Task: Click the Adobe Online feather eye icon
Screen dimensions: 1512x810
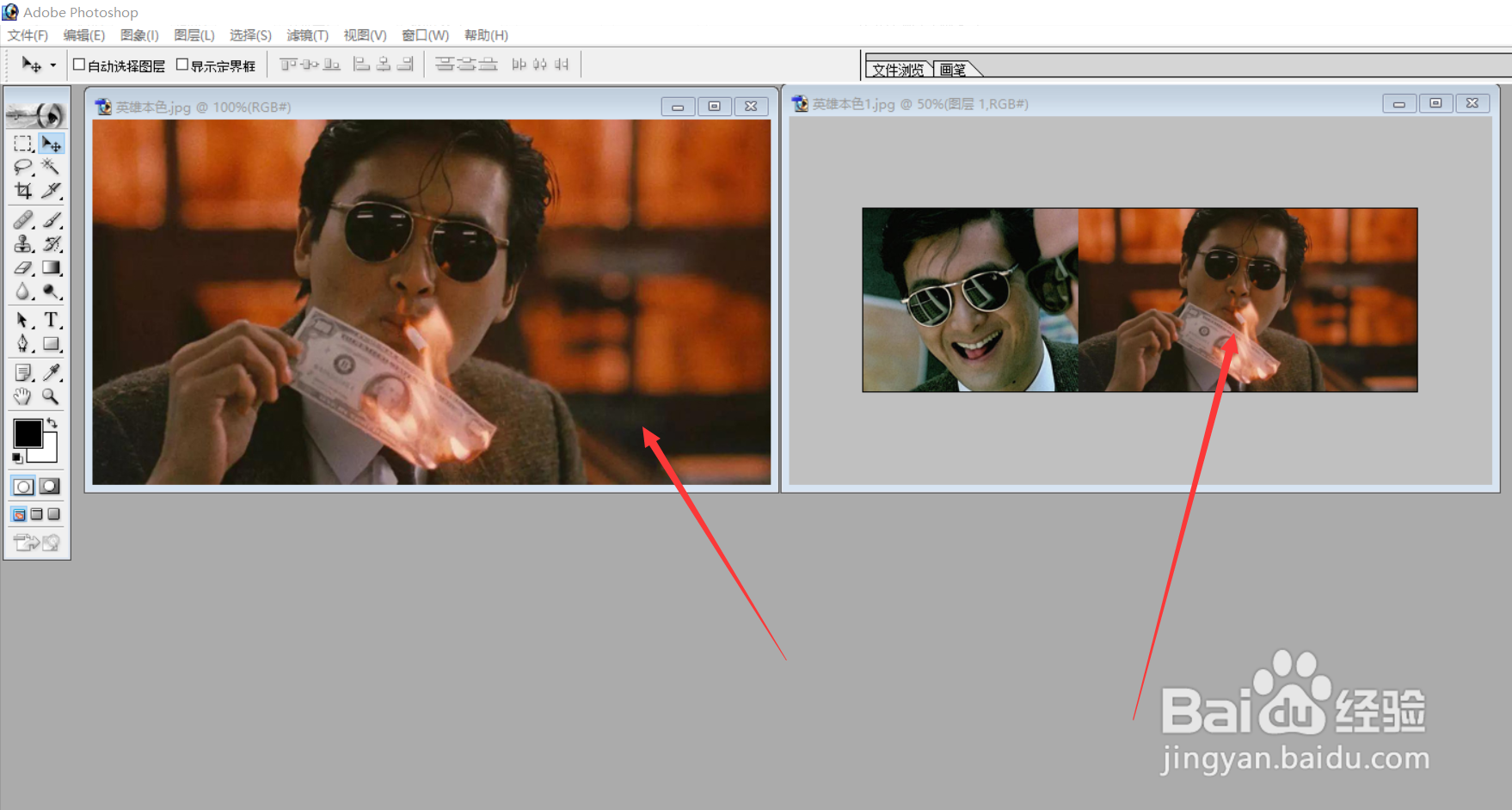Action: (36, 114)
